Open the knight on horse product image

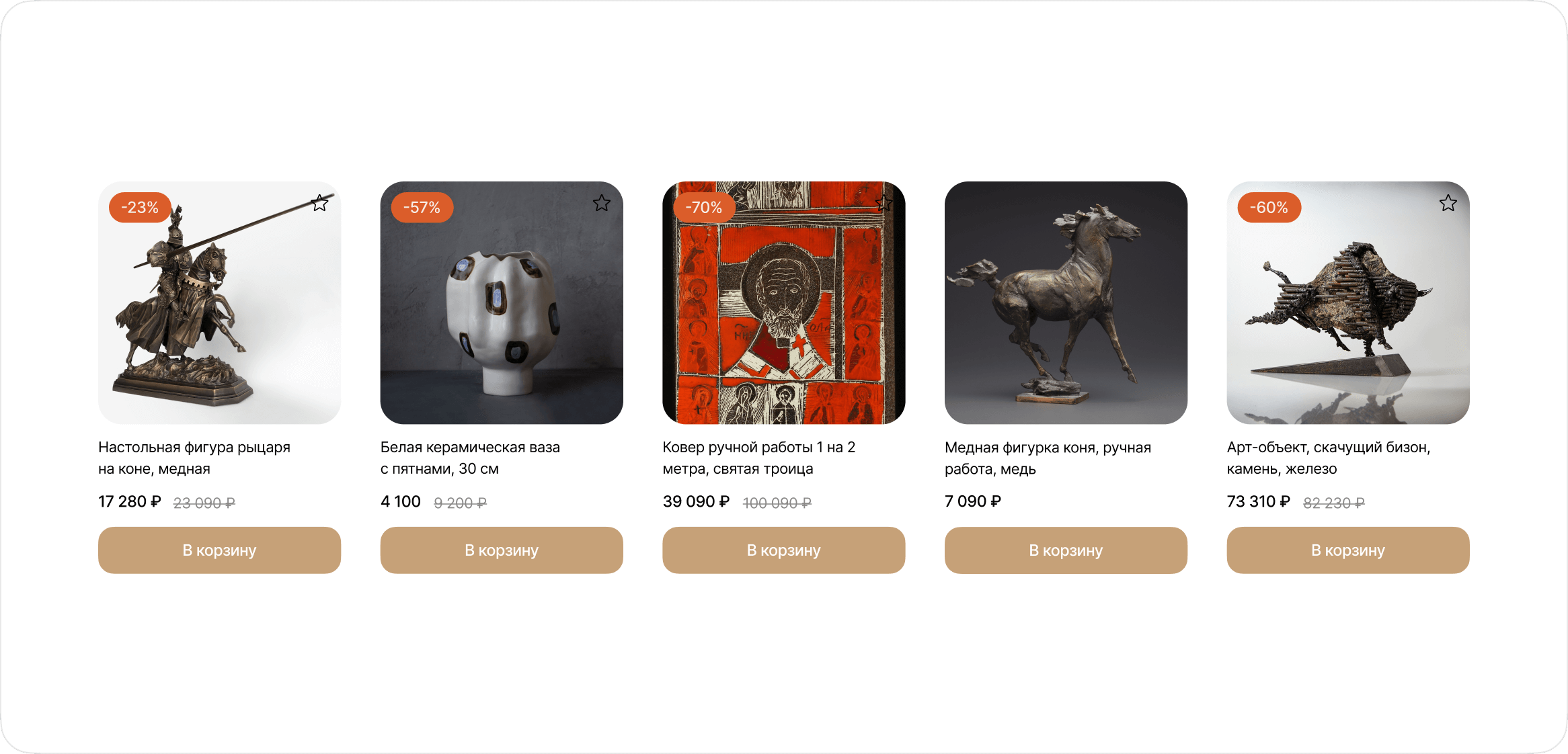pos(219,302)
